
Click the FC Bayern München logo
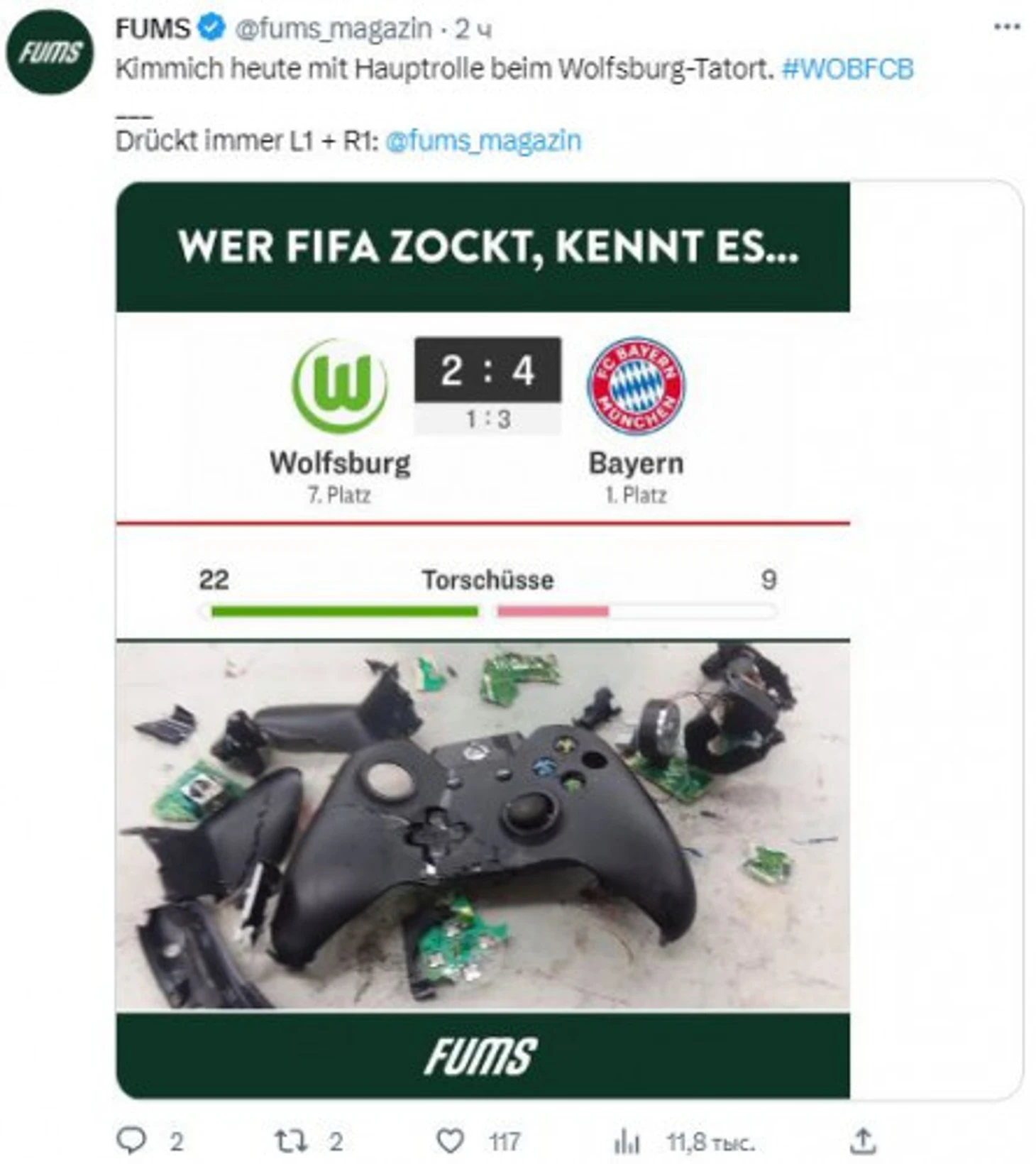[x=636, y=386]
